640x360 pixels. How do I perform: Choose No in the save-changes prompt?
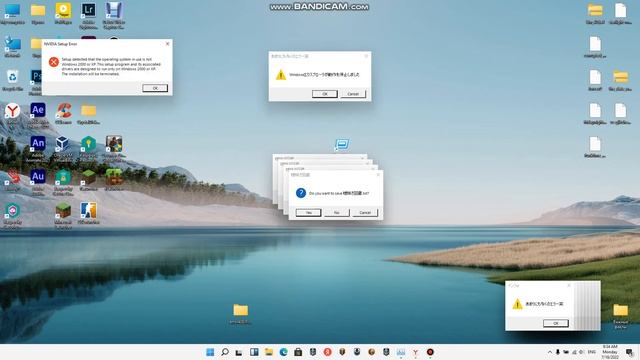click(337, 213)
